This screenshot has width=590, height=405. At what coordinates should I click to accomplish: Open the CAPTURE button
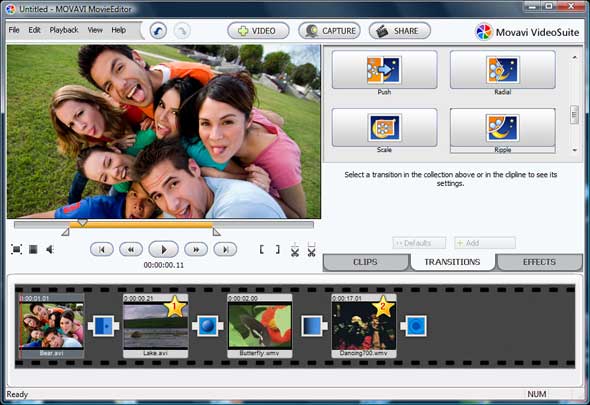point(329,30)
